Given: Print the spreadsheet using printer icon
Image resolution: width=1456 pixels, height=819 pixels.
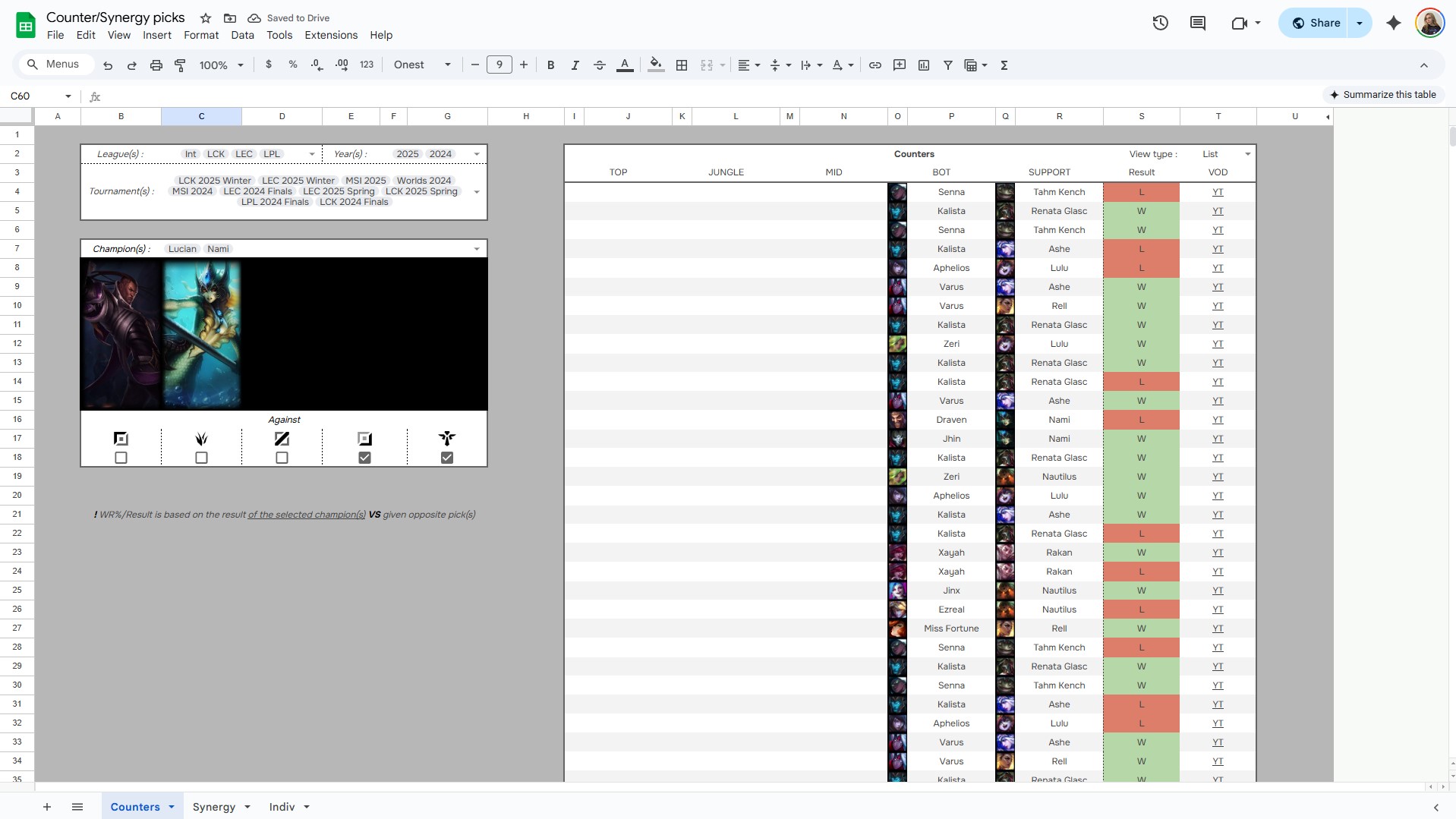Looking at the screenshot, I should [156, 65].
